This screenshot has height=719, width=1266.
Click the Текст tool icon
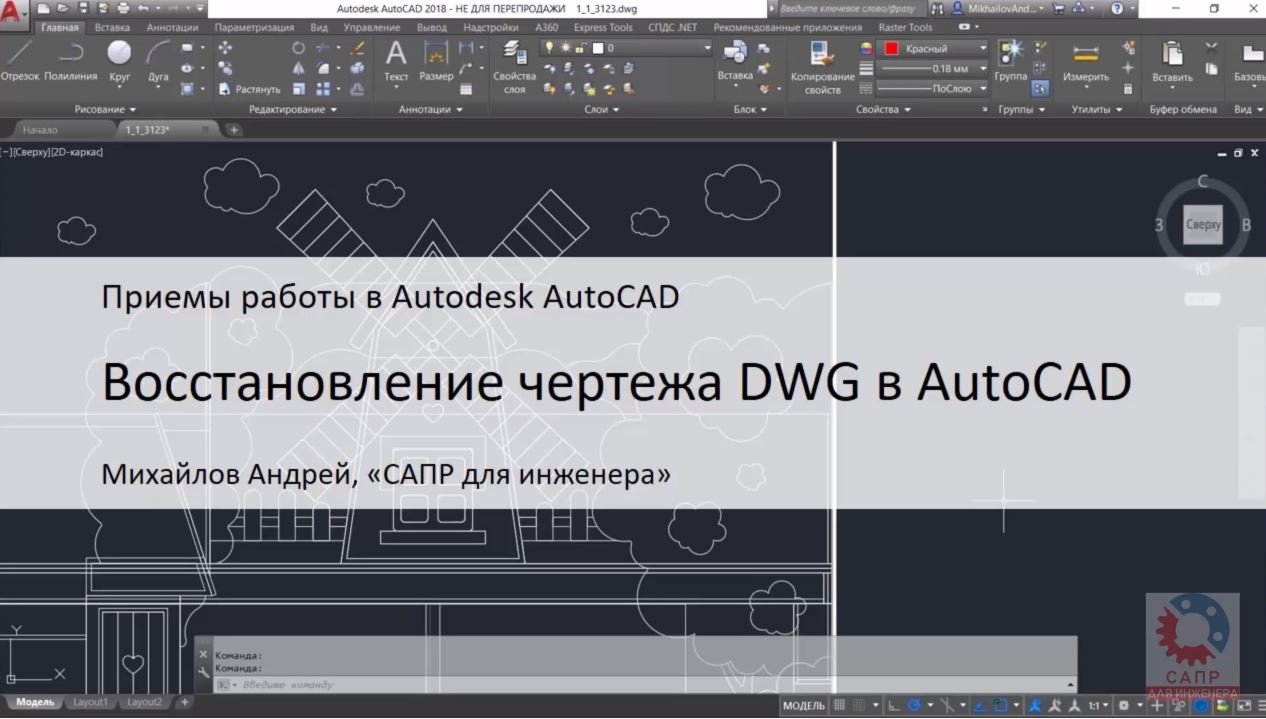pyautogui.click(x=396, y=60)
